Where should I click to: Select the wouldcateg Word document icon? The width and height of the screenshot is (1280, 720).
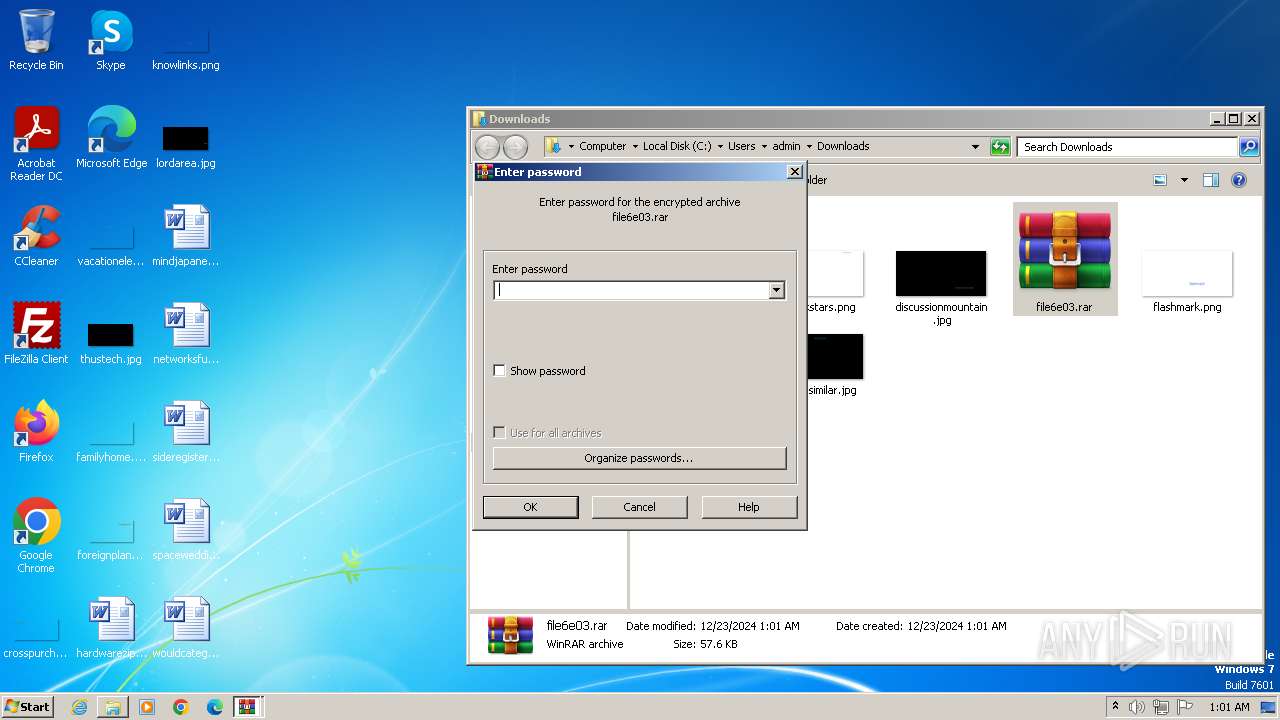[x=186, y=627]
